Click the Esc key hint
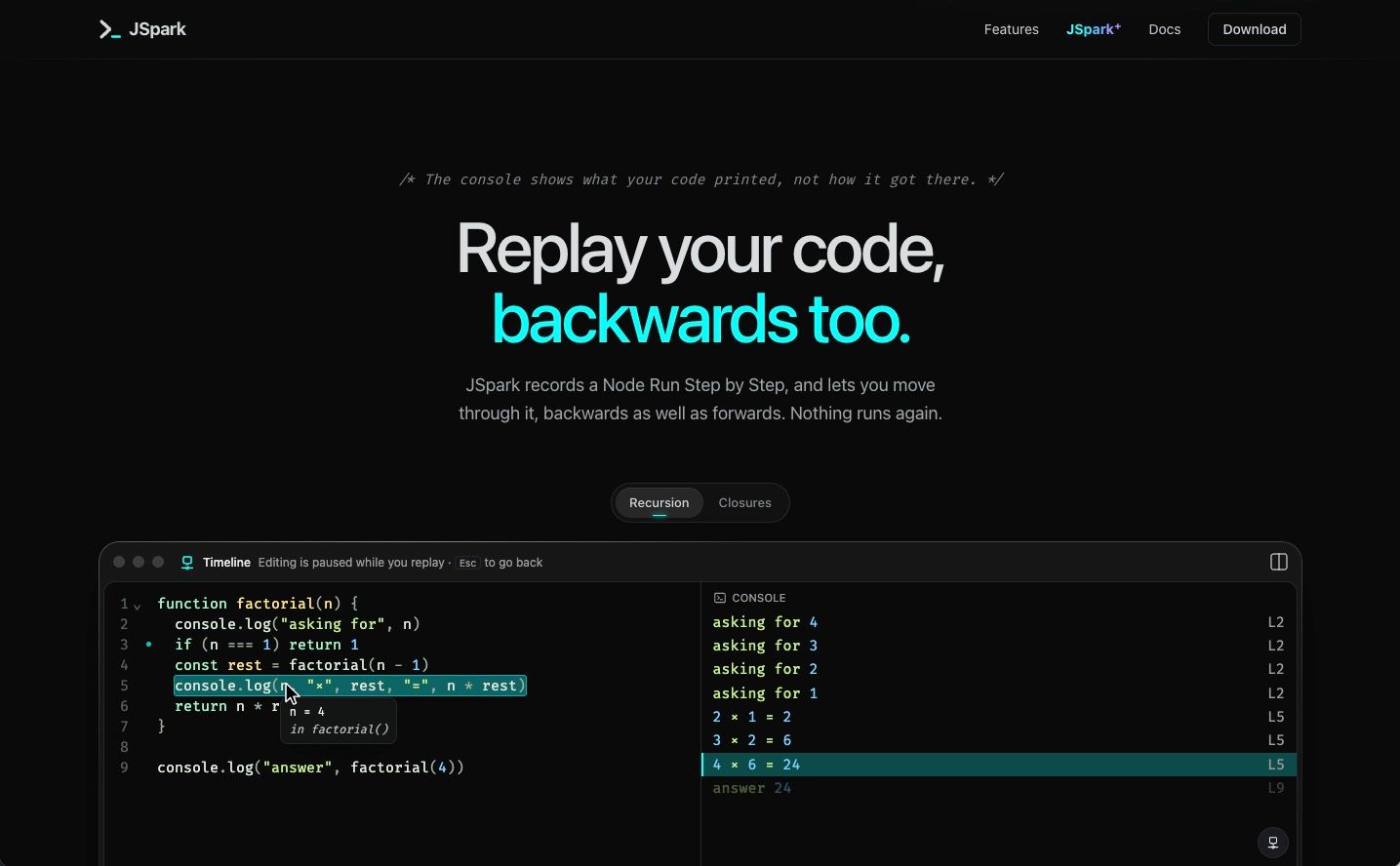1400x866 pixels. click(x=467, y=563)
